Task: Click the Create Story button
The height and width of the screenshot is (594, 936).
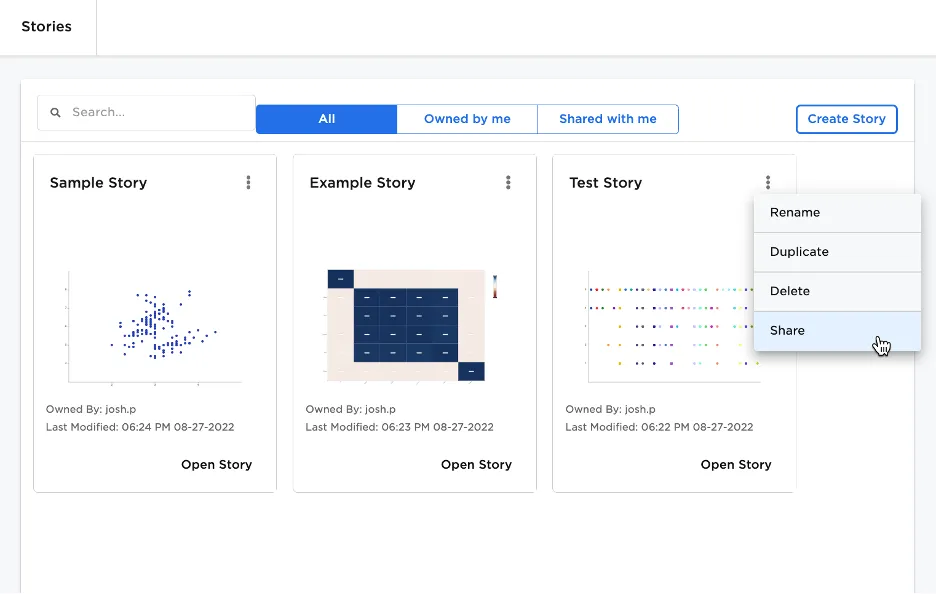Action: point(846,119)
